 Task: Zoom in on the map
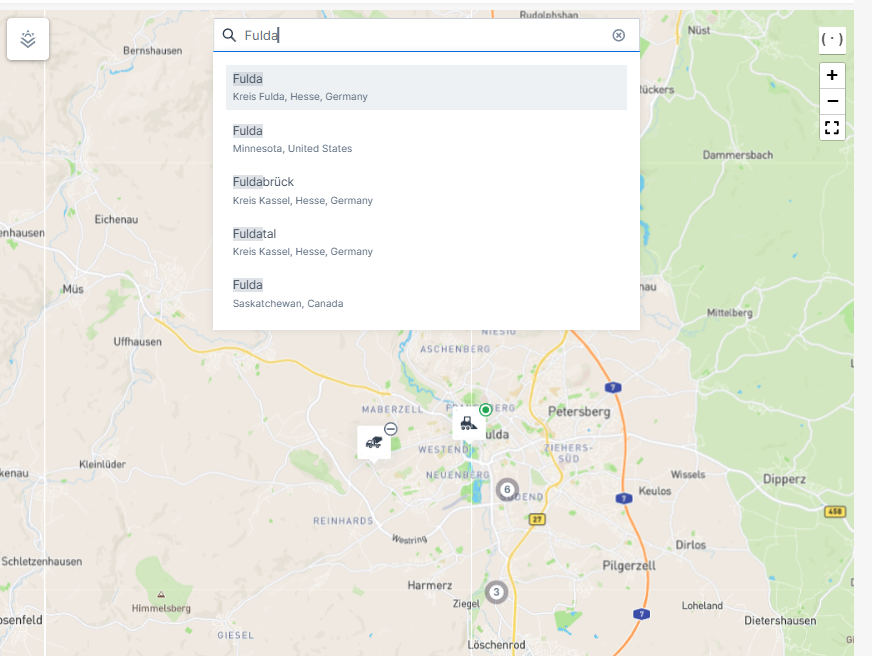(832, 75)
